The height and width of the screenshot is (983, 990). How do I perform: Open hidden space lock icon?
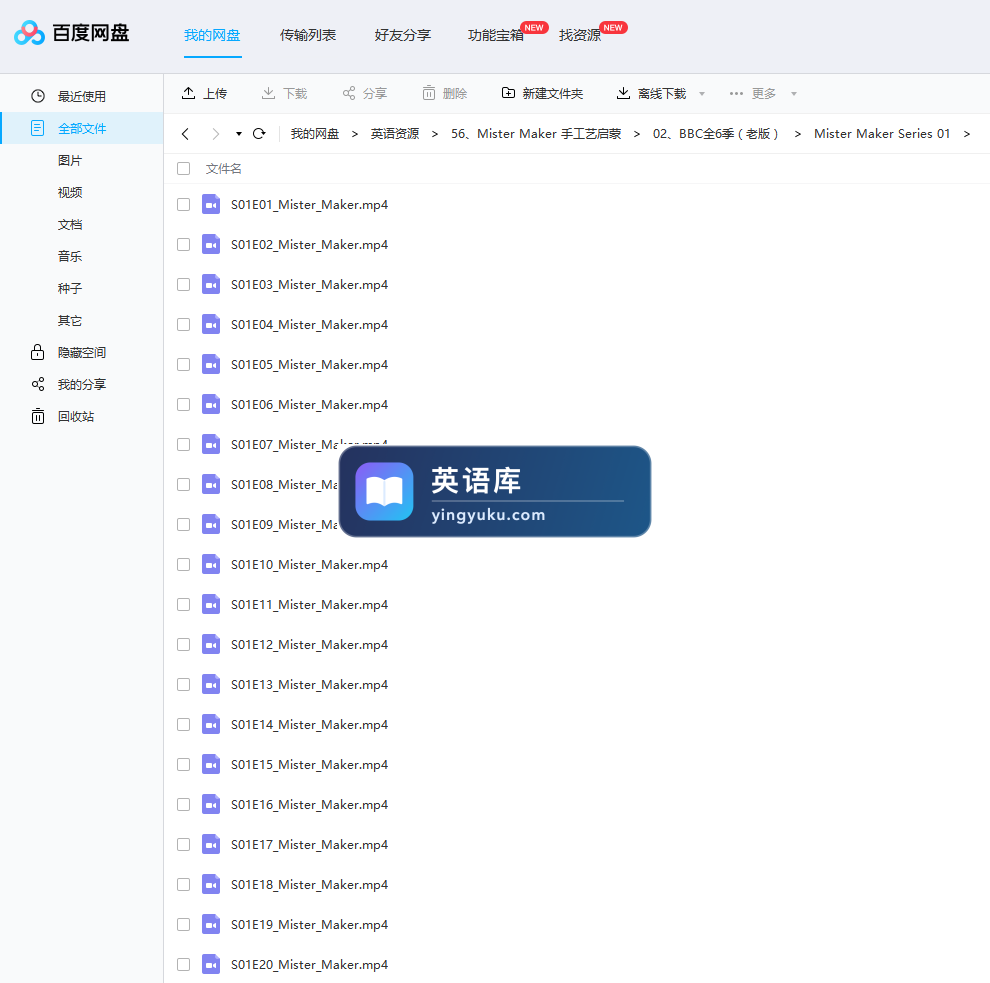37,352
